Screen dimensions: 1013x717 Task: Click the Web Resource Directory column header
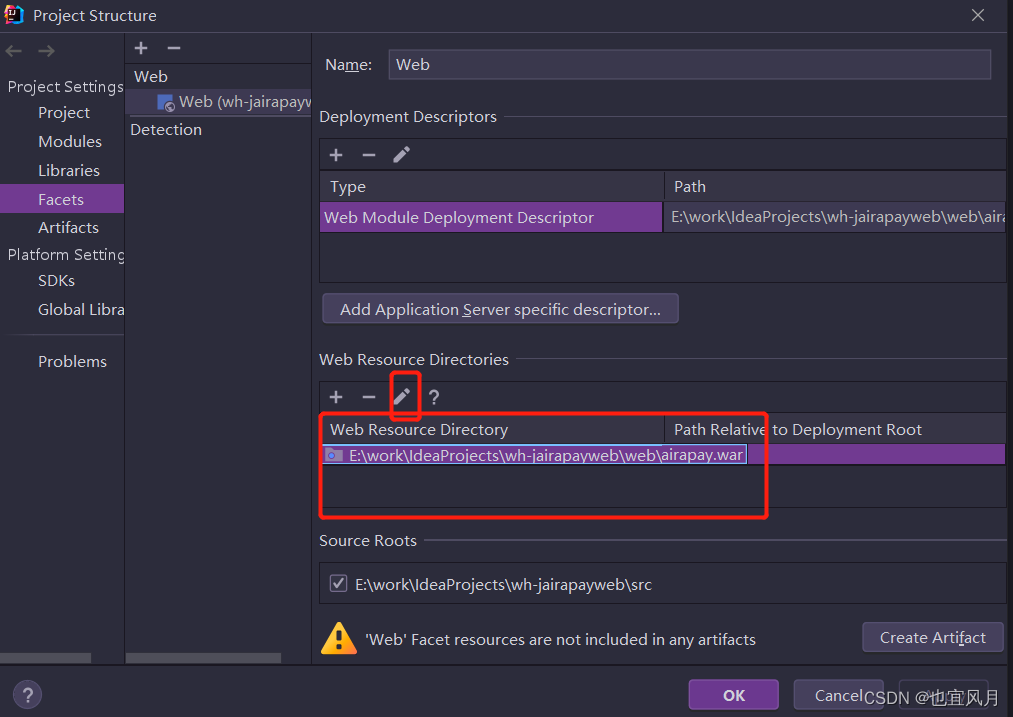click(x=492, y=430)
